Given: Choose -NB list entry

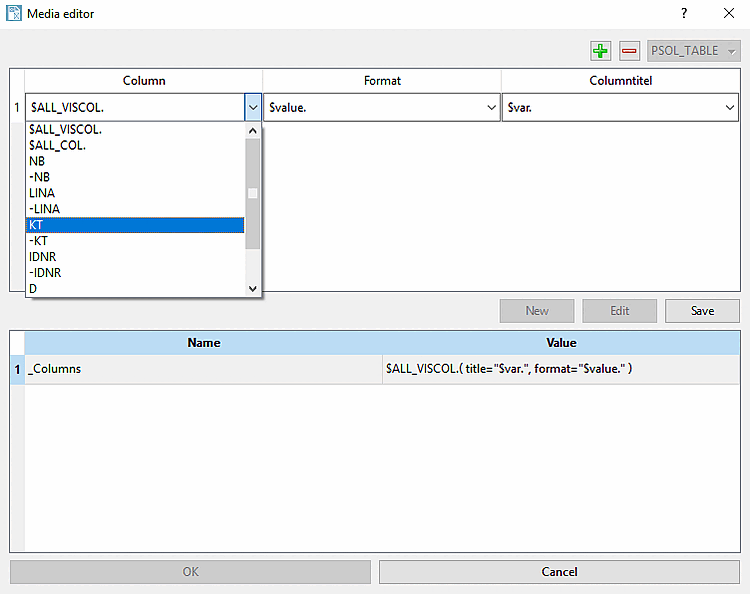Looking at the screenshot, I should click(135, 177).
